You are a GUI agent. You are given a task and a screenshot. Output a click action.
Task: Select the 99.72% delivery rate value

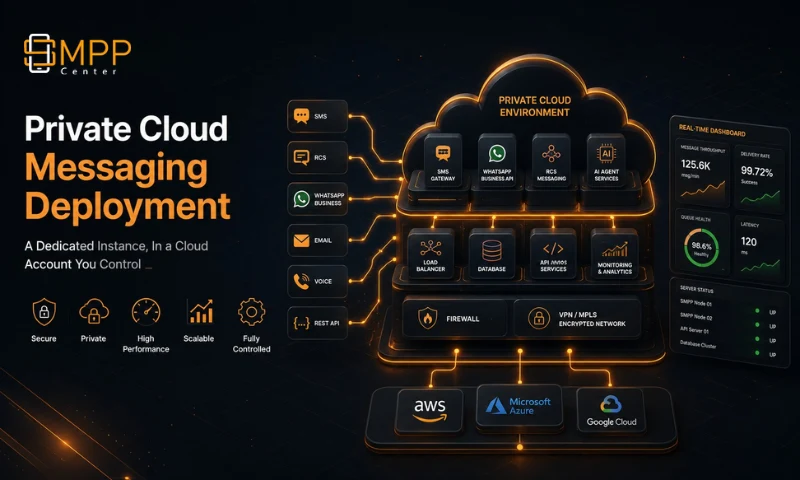tap(757, 171)
